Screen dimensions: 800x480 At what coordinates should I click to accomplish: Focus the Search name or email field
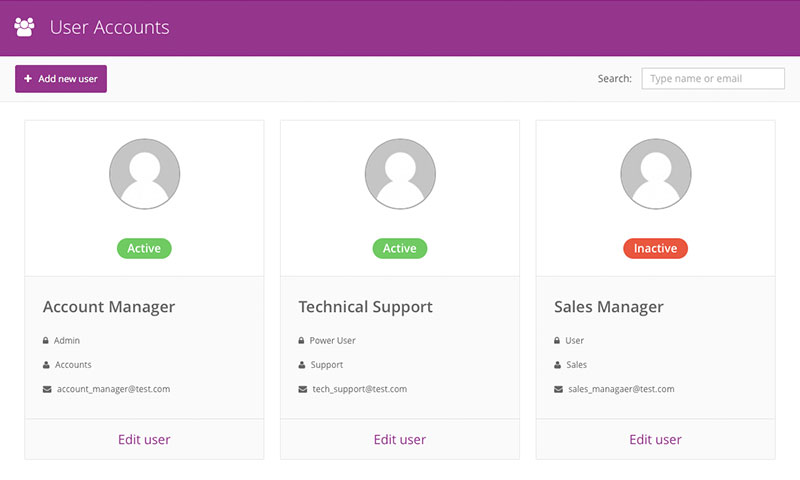(x=713, y=79)
